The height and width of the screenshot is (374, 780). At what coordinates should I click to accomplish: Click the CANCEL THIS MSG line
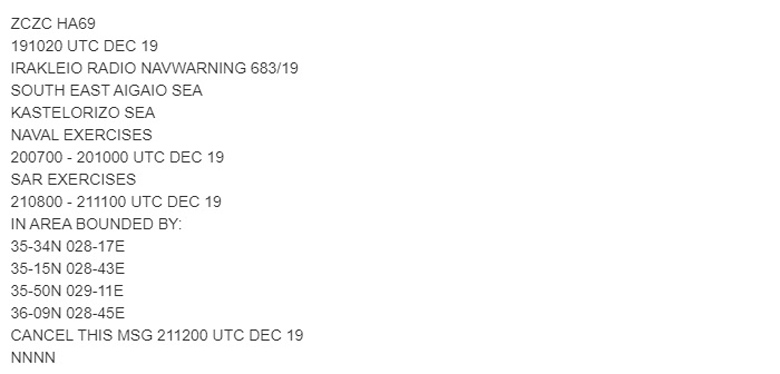(157, 335)
